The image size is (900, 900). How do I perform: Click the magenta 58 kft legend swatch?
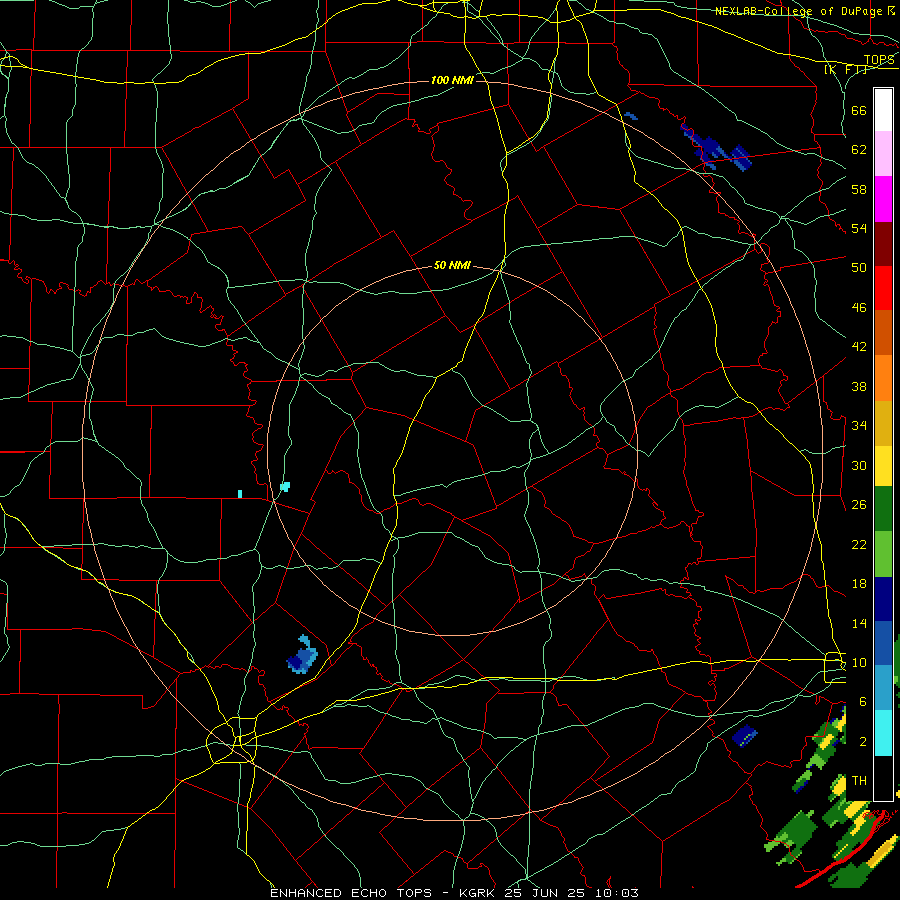tap(883, 199)
